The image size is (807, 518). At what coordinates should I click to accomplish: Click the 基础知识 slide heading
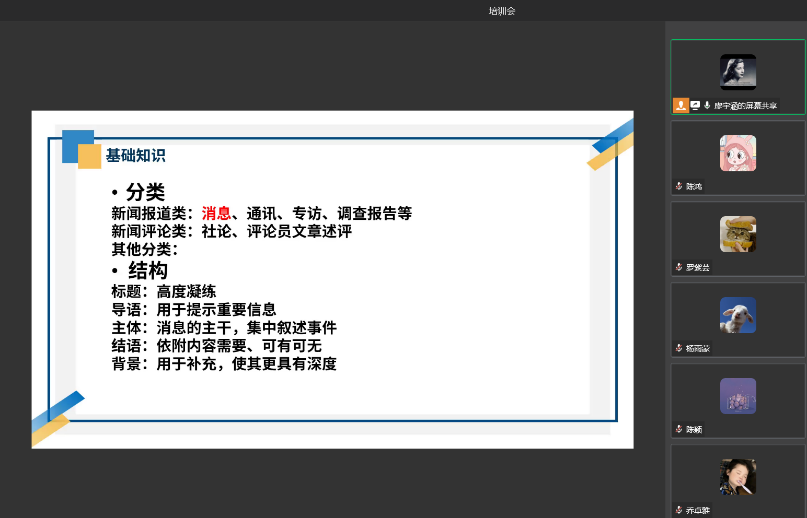(135, 155)
